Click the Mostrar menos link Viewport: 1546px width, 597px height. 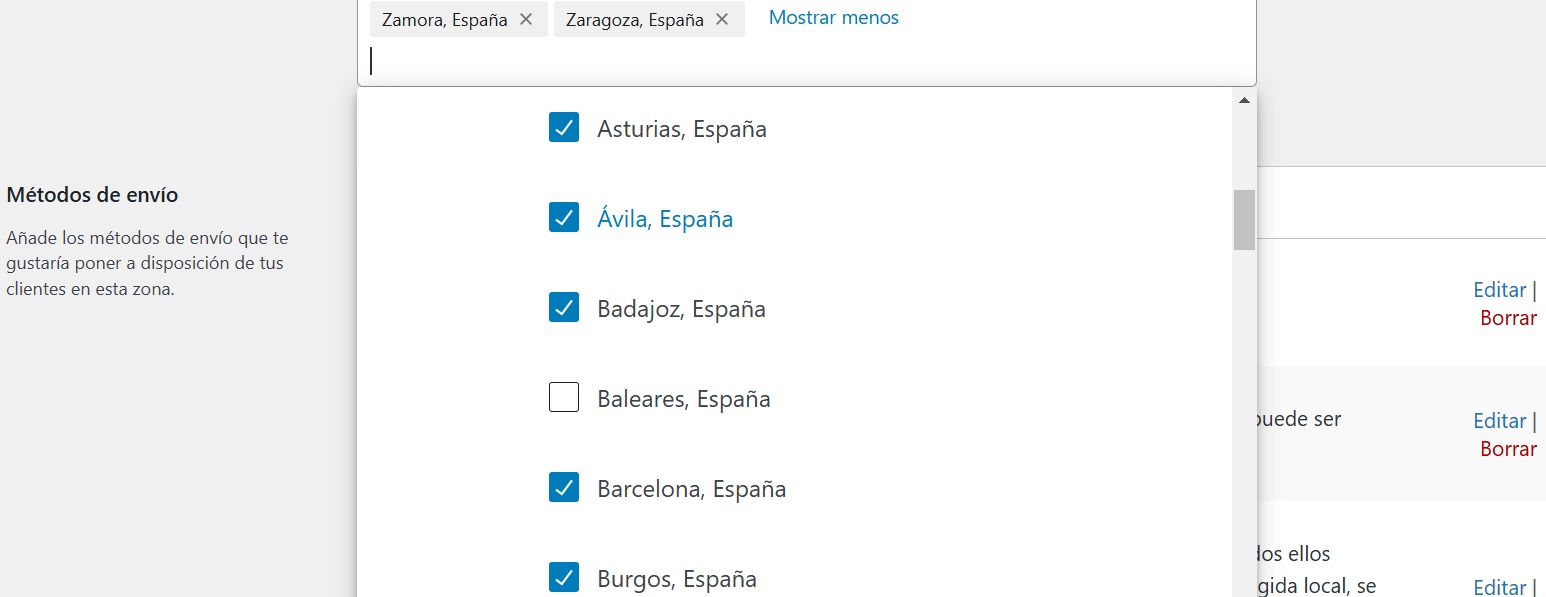tap(833, 17)
